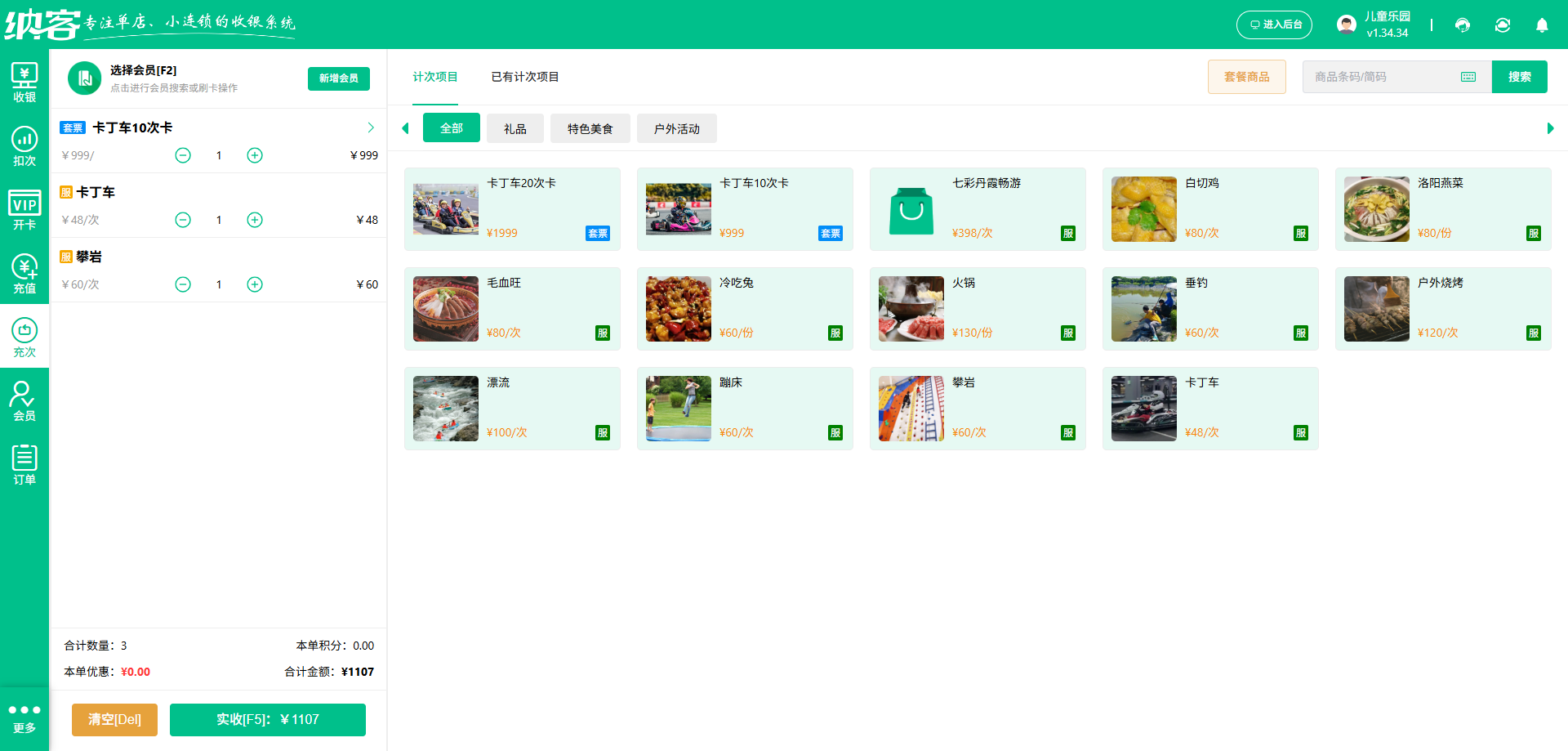Decrease quantity of 攀岩 in cart

click(183, 284)
